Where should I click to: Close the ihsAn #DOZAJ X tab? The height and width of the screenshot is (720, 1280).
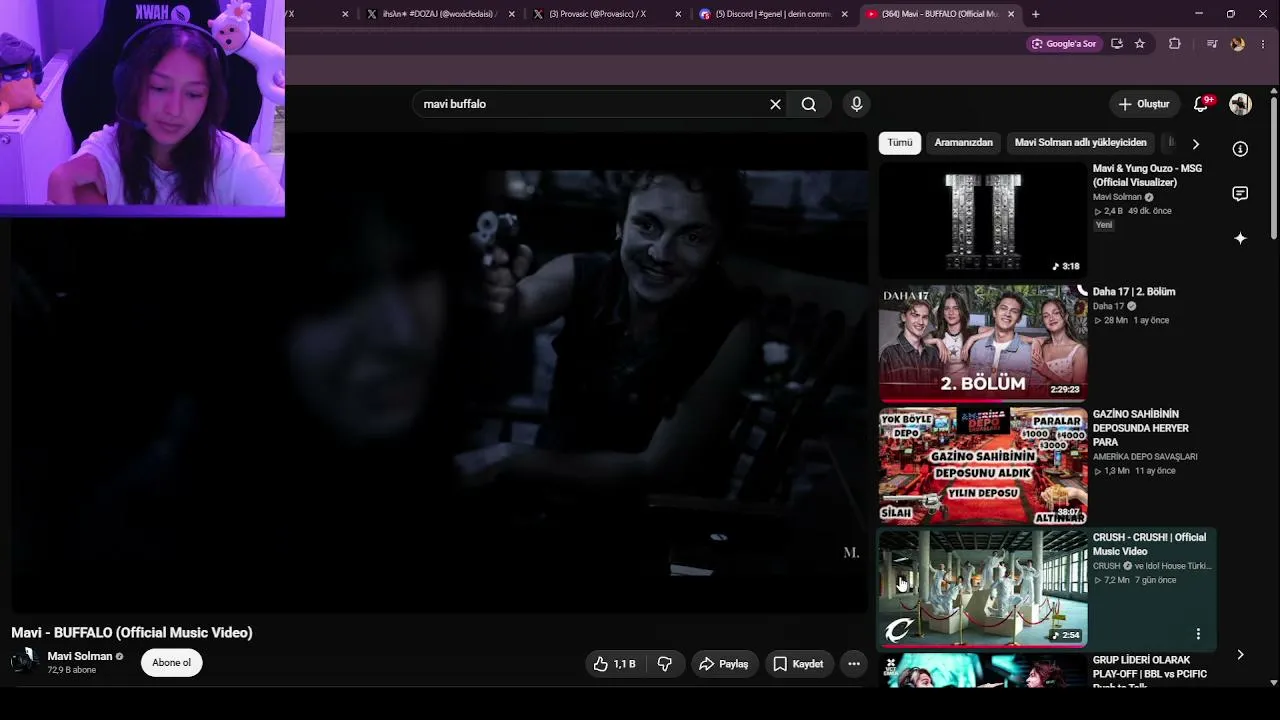[512, 14]
